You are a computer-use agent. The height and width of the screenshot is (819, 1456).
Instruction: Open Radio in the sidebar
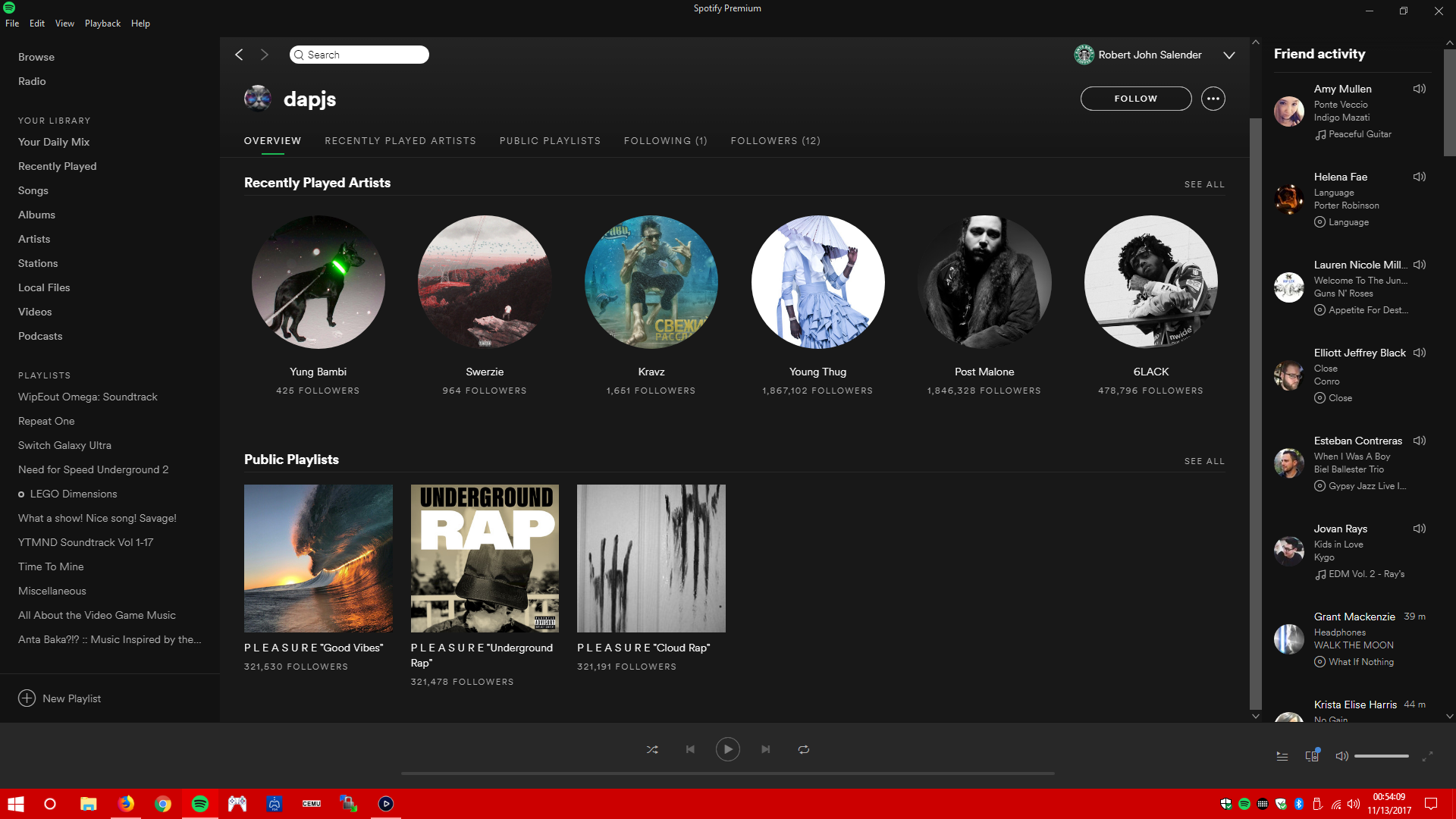(x=32, y=81)
